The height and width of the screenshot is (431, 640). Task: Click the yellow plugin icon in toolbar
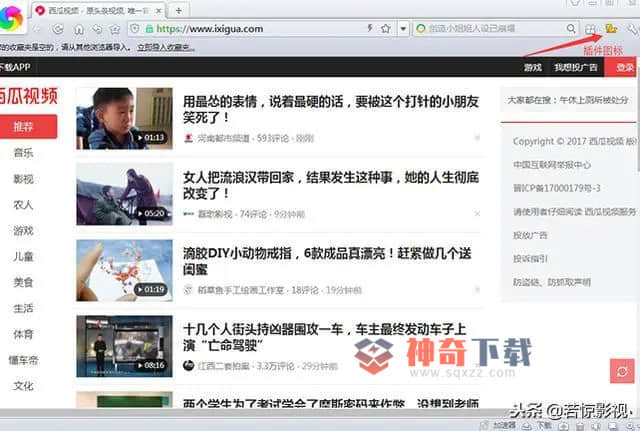[x=611, y=29]
